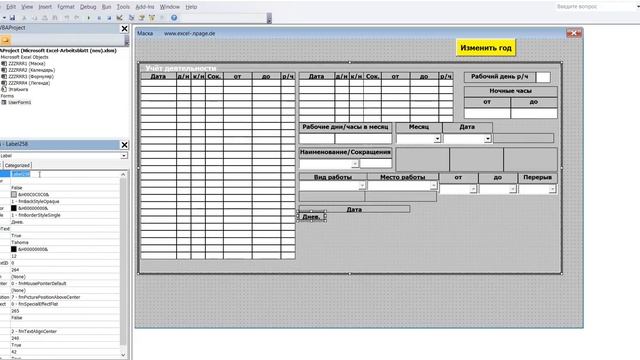
Task: Open the Edit menu
Action: click(11, 7)
